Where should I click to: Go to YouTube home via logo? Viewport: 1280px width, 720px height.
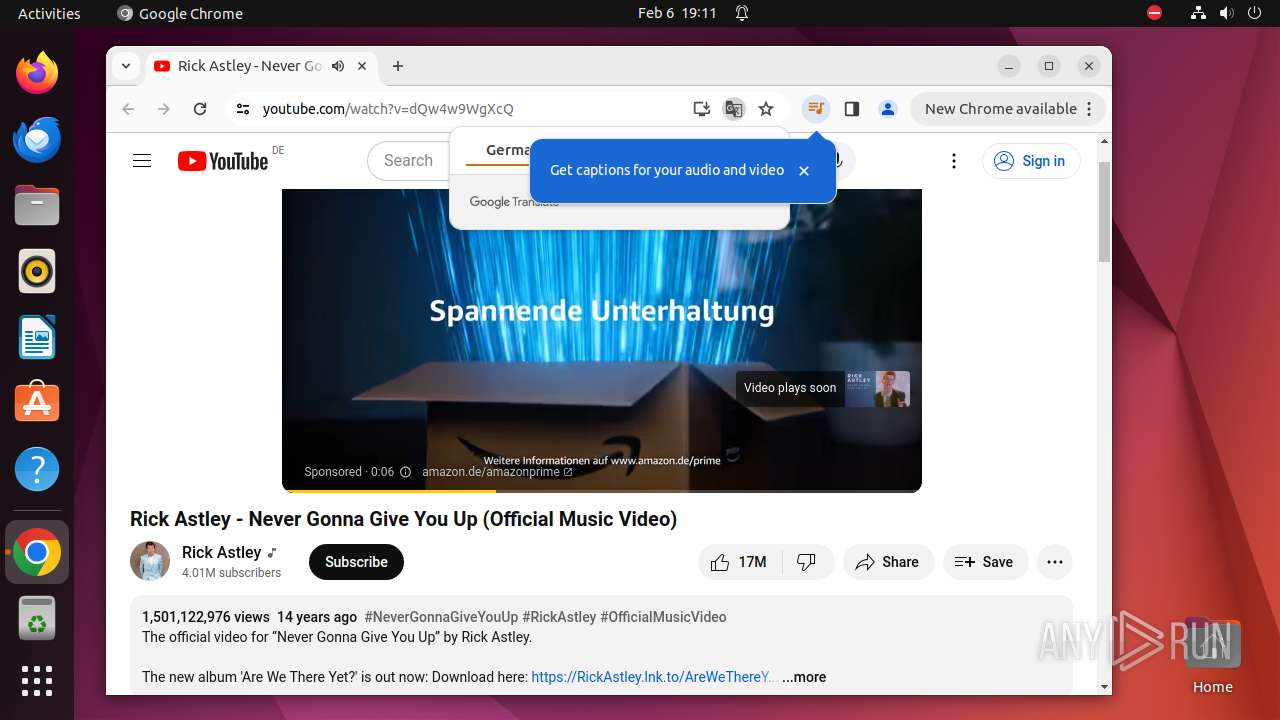pyautogui.click(x=223, y=161)
